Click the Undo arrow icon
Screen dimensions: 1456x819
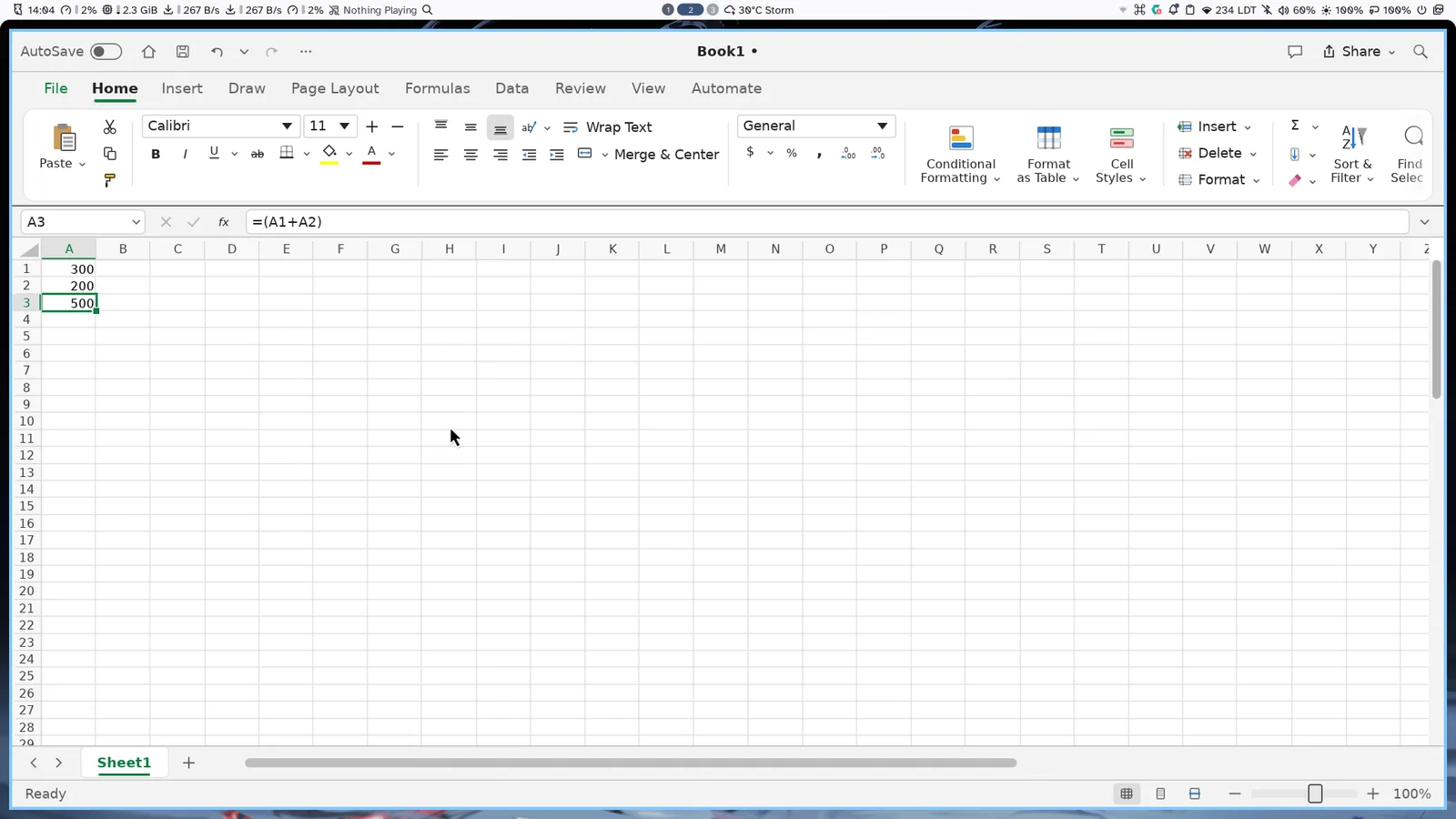click(217, 52)
